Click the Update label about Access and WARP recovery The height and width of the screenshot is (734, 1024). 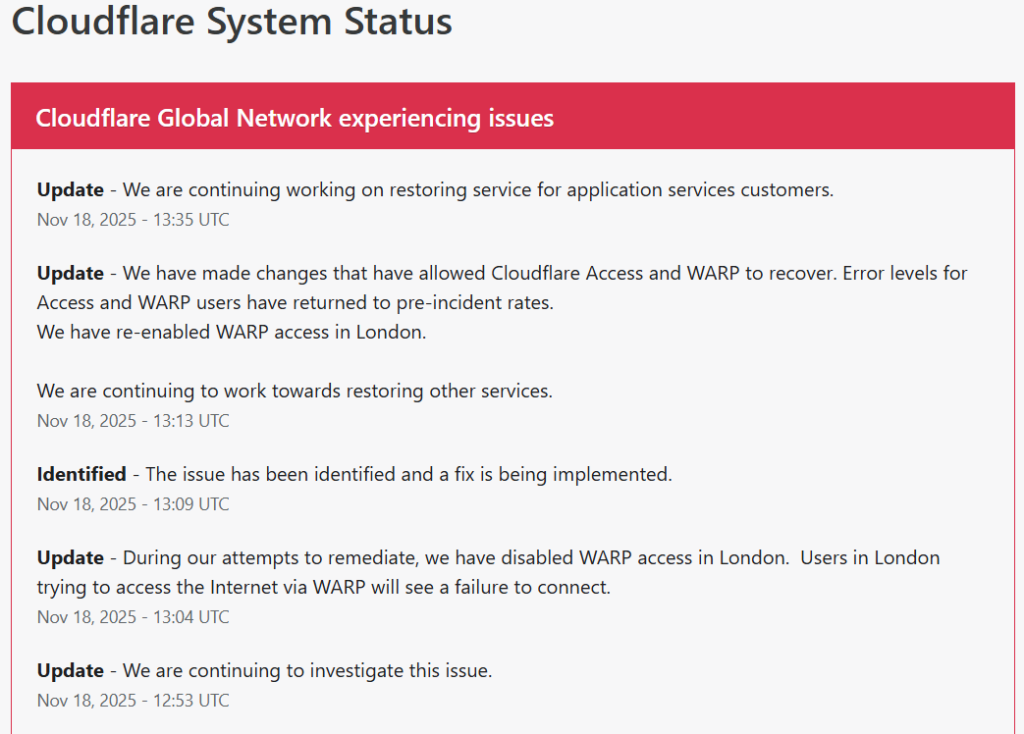70,273
